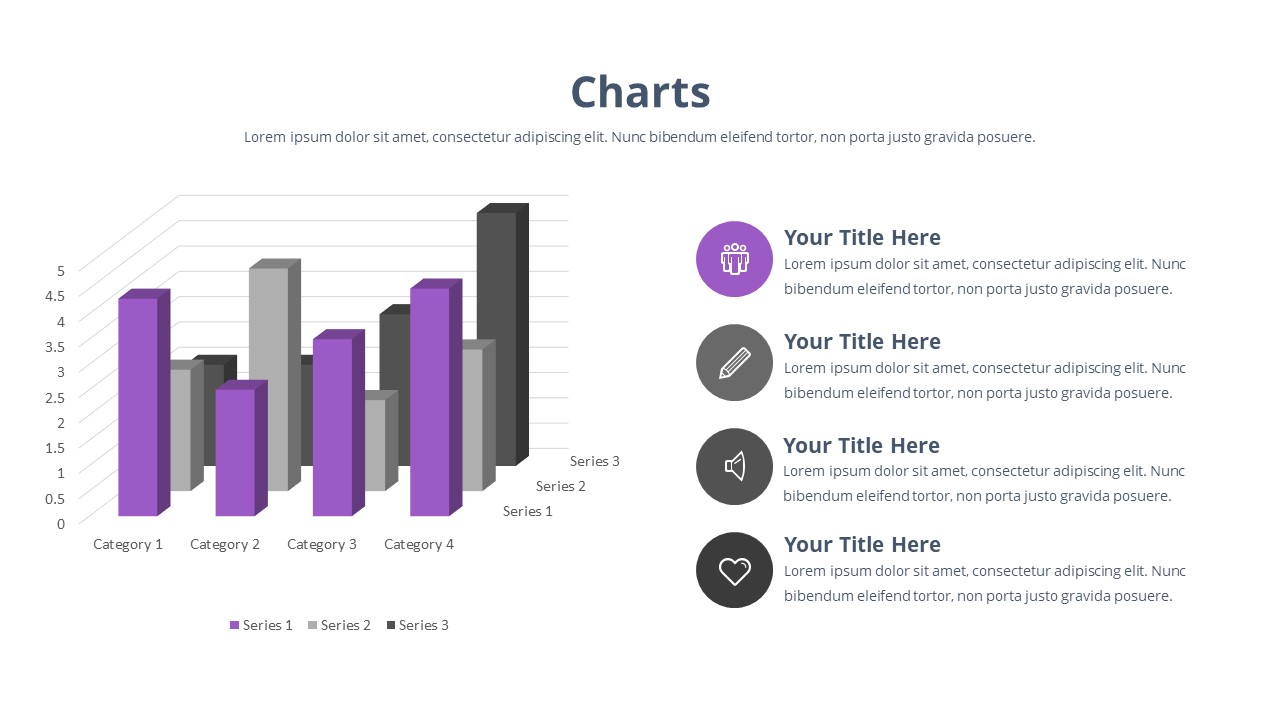
Task: Click the megaphone speaker icon
Action: click(x=734, y=466)
